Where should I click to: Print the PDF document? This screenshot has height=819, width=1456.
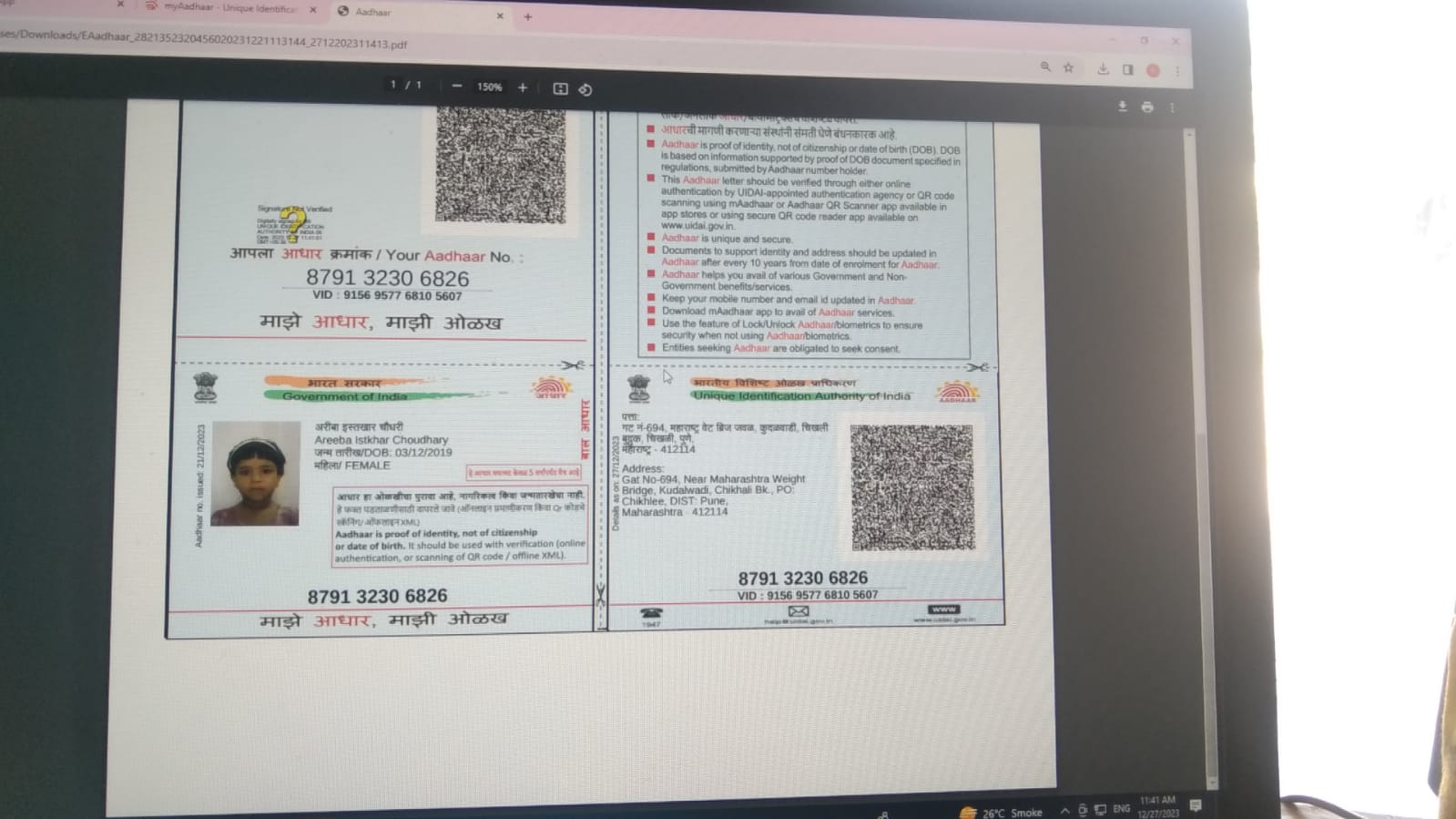click(x=1147, y=107)
